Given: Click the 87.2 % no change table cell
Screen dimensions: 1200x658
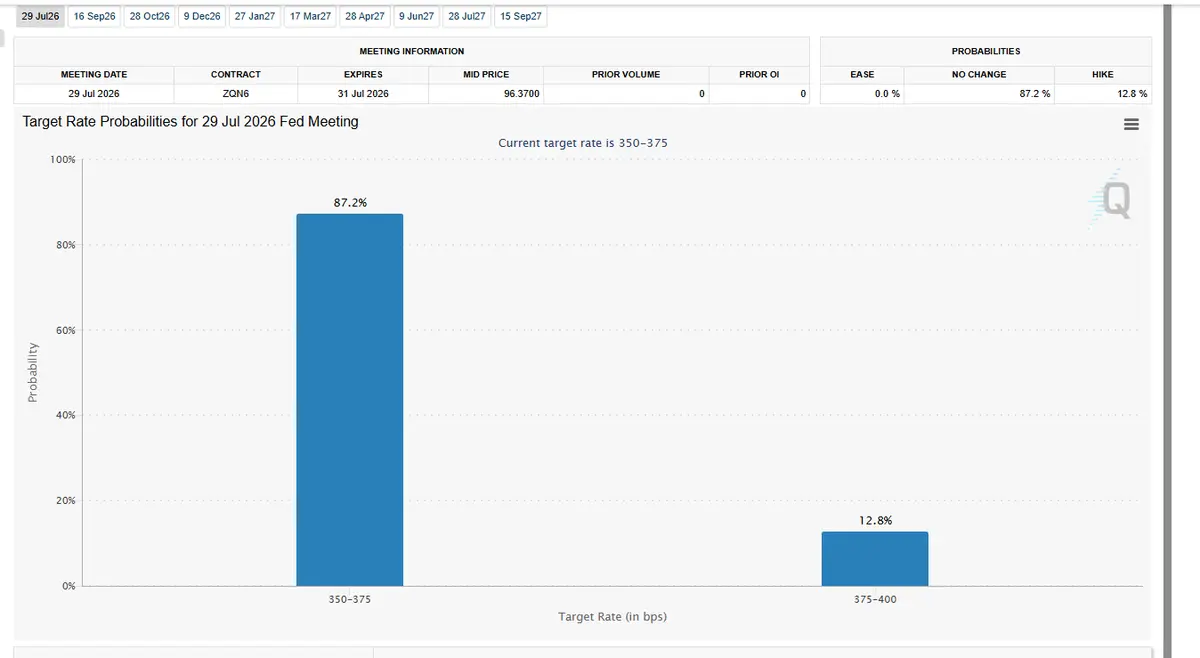Looking at the screenshot, I should click(979, 94).
